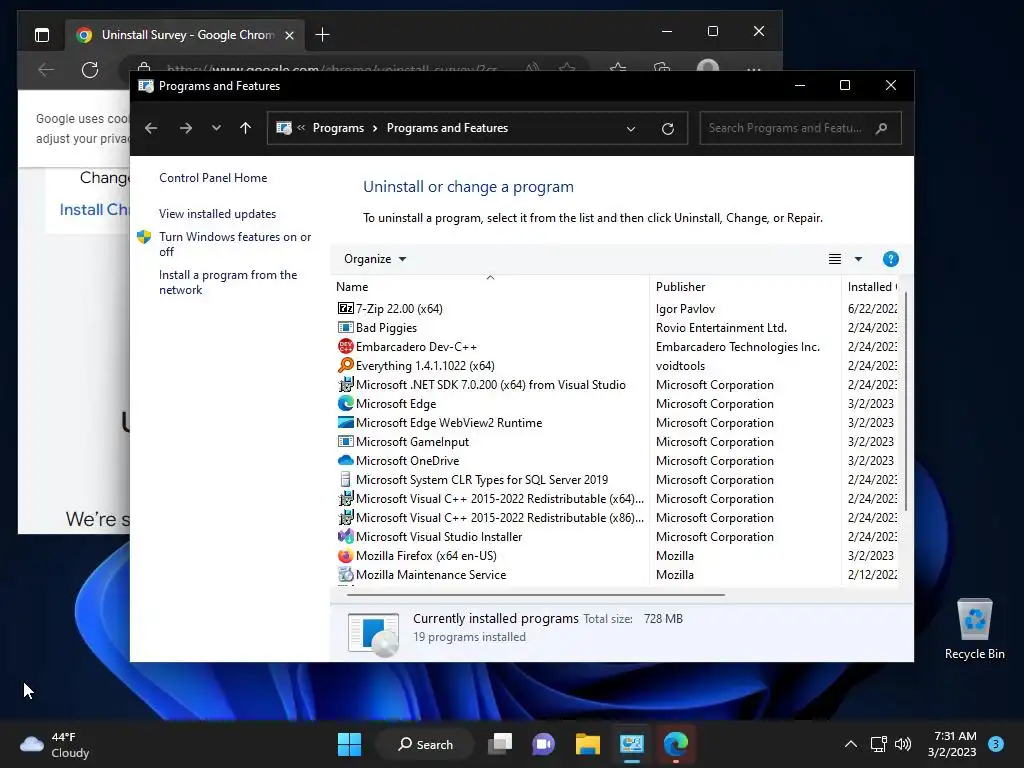The image size is (1024, 768).
Task: Click the Everything search magnifier icon
Action: point(345,365)
